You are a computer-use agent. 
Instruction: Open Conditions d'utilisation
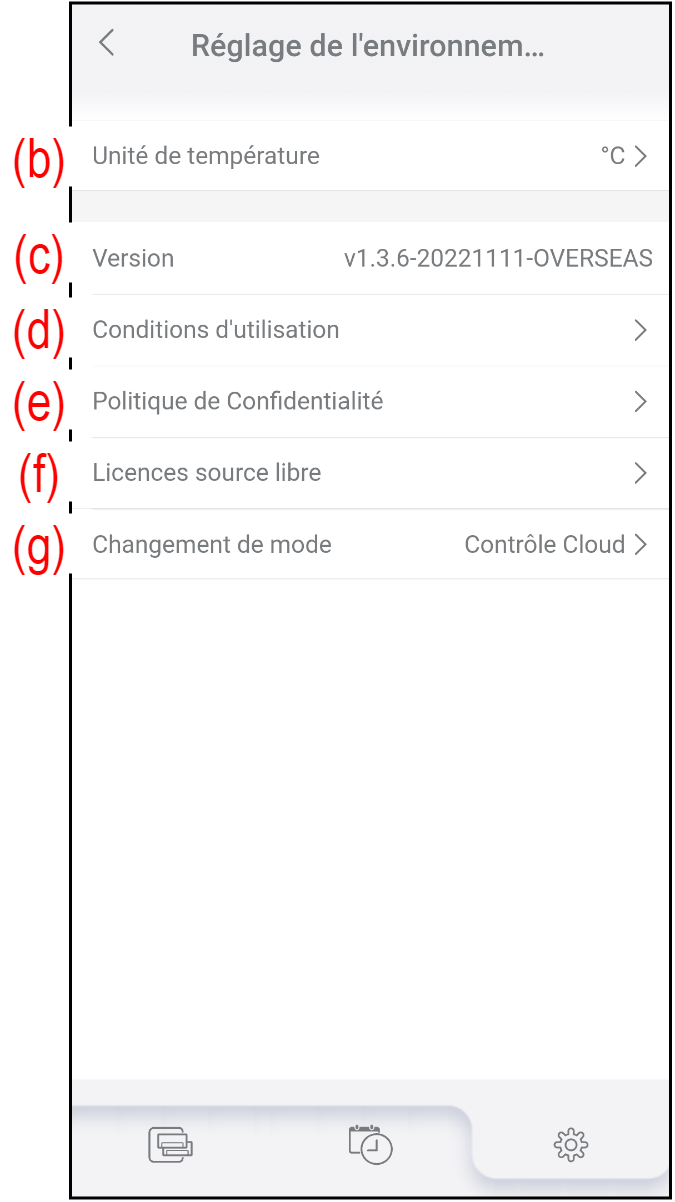click(216, 330)
